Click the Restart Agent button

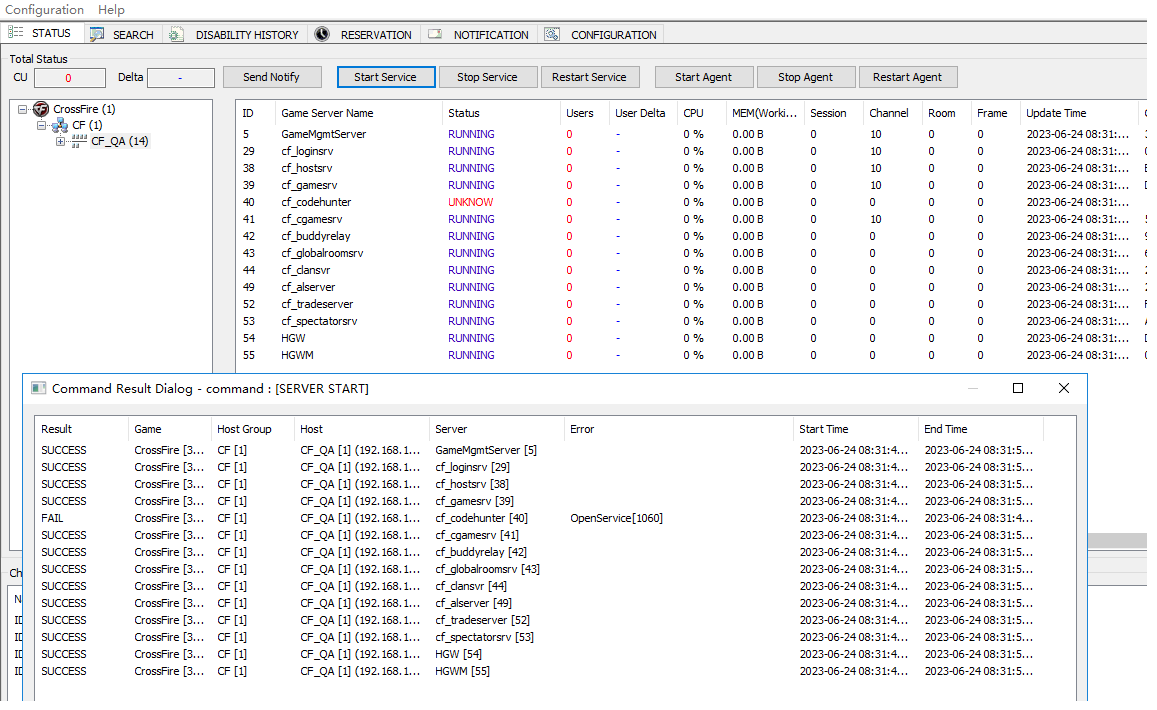point(908,77)
